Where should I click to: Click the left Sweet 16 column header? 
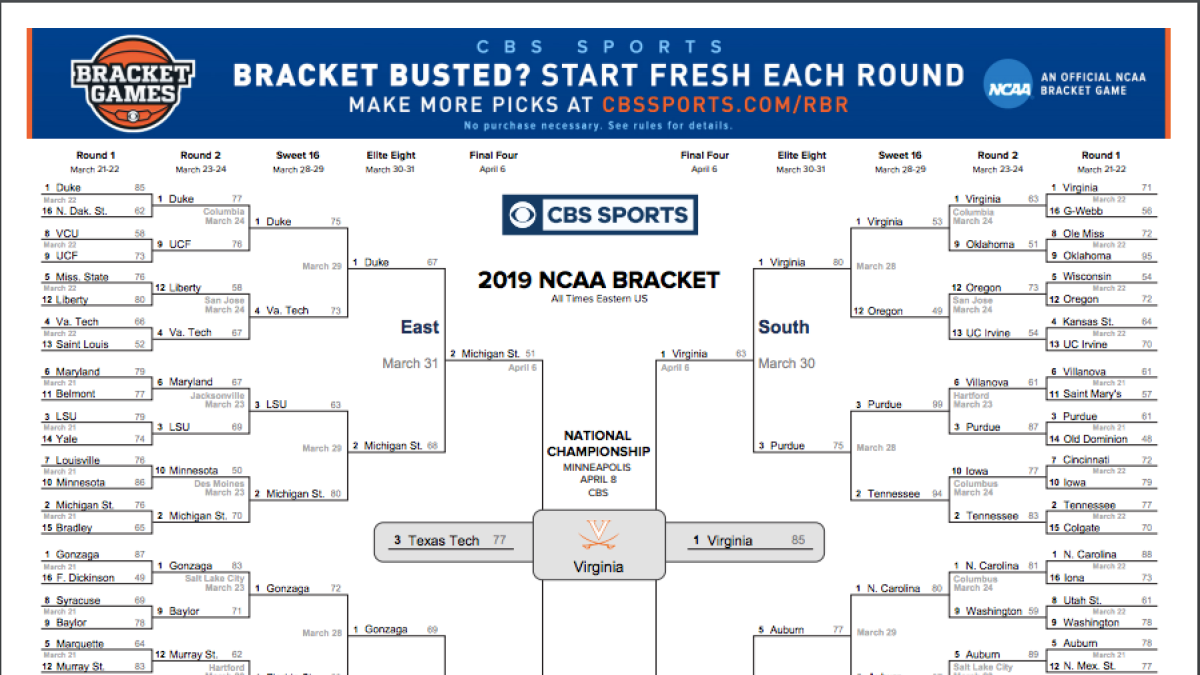[x=298, y=155]
